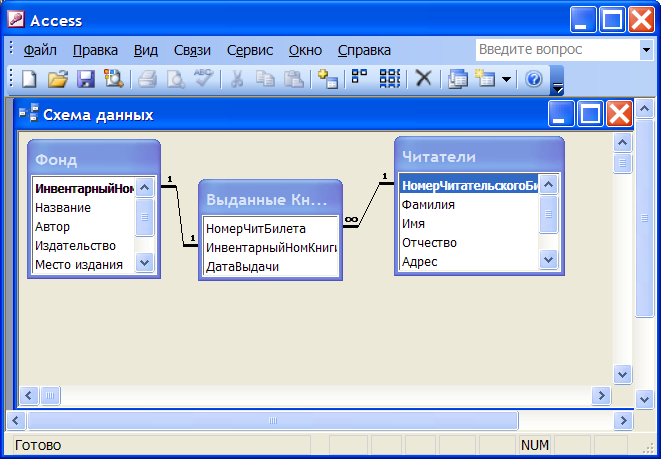This screenshot has height=459, width=661.
Task: Click Схема данных vertical scroll-up arrow
Action: [622, 142]
